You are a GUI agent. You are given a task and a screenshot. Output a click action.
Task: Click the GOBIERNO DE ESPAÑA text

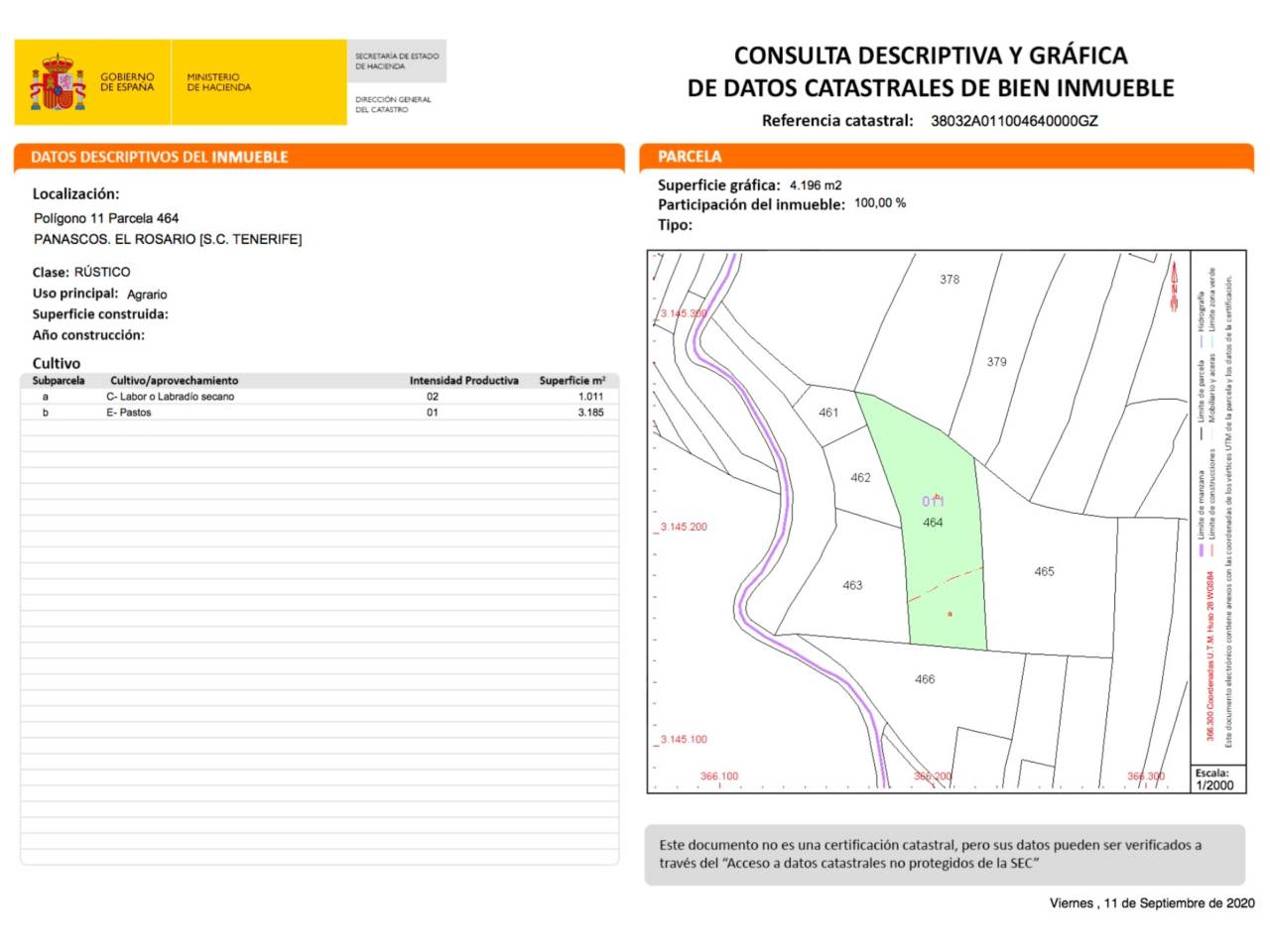click(x=127, y=82)
